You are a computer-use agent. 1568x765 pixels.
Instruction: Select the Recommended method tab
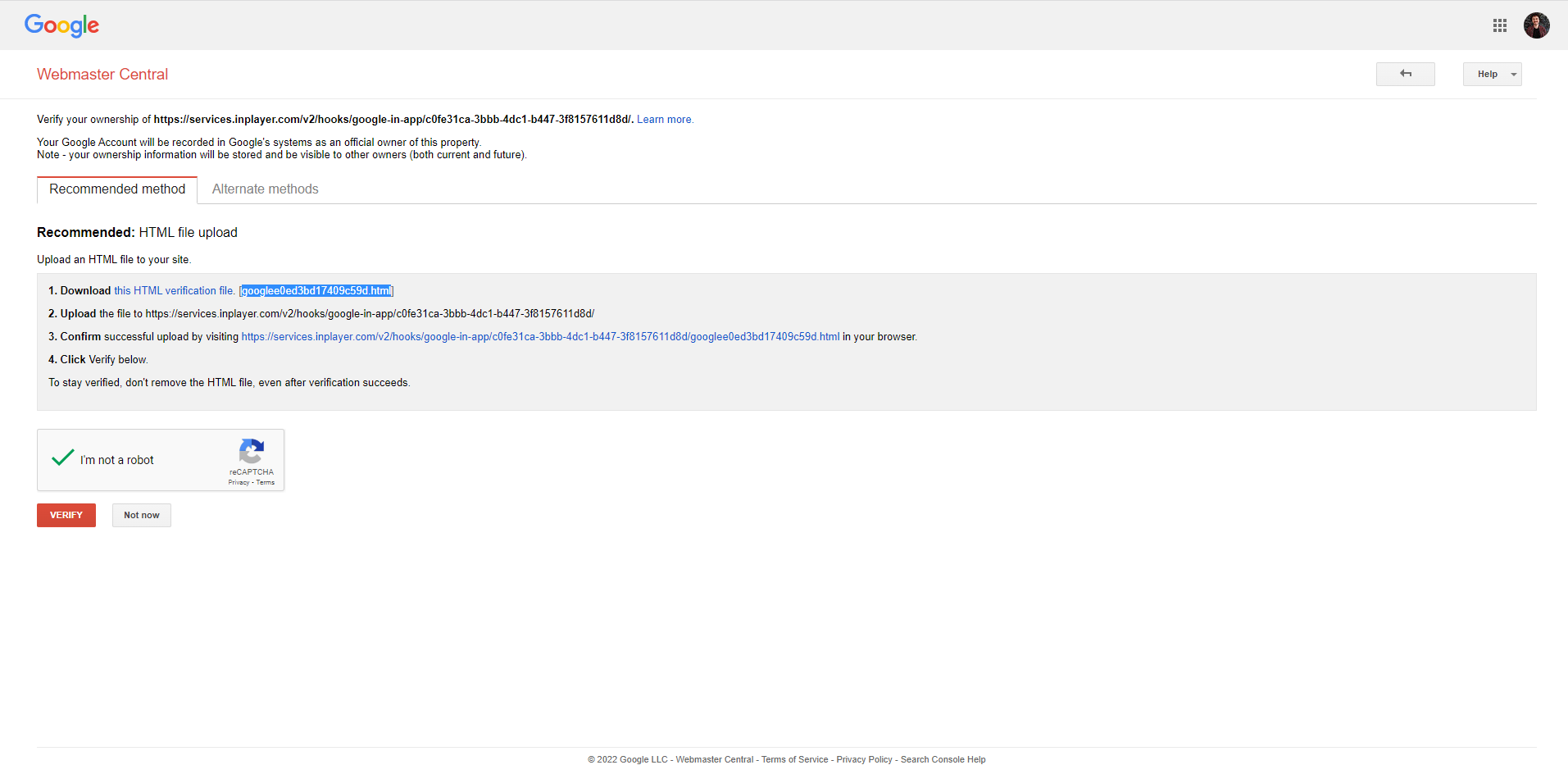(117, 189)
